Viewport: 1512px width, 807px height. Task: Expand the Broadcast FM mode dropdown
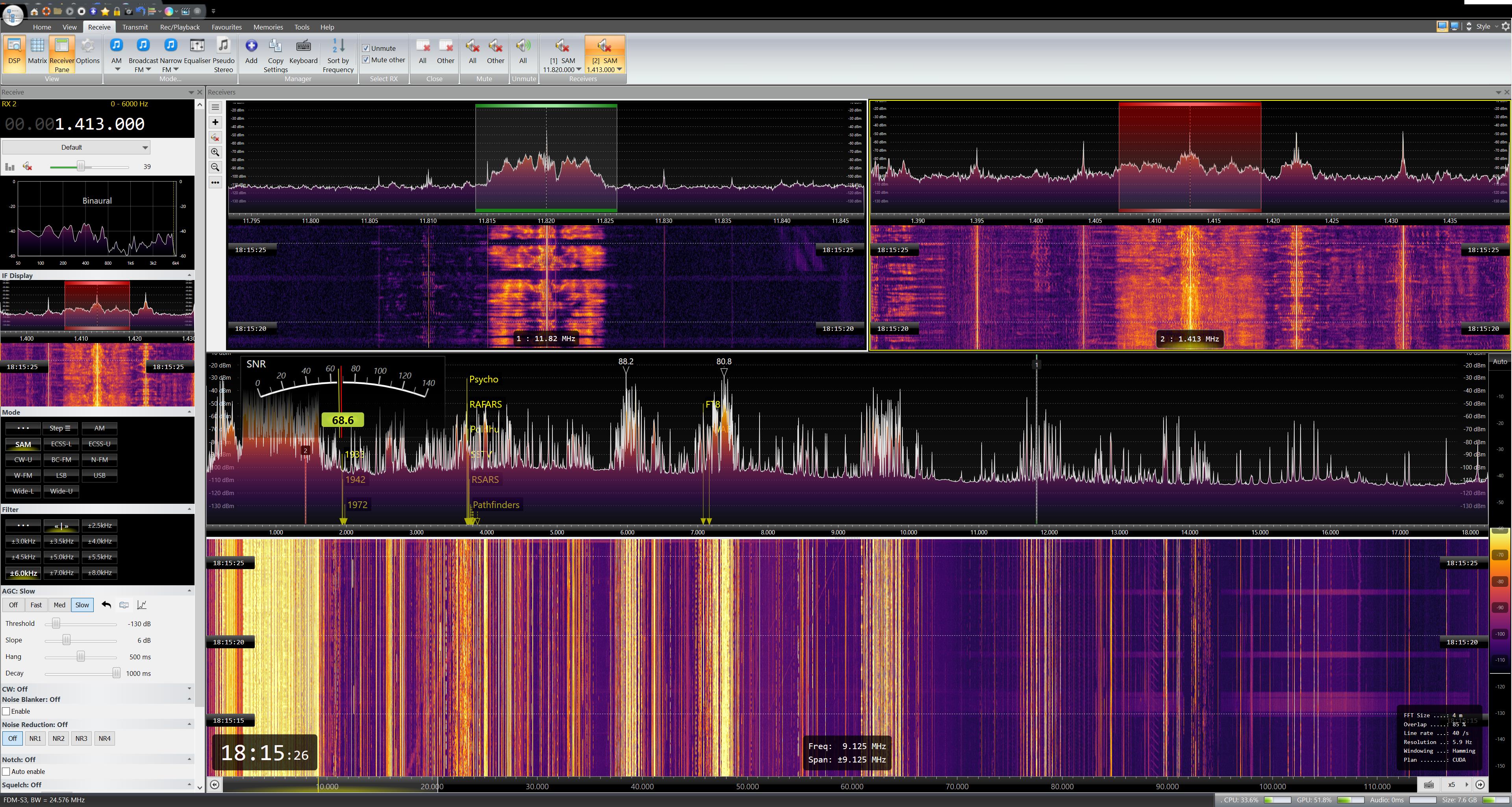click(148, 69)
